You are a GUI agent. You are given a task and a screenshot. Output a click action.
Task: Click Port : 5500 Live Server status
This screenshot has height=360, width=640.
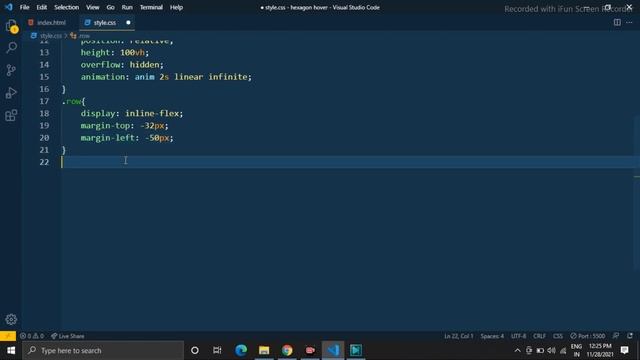(587, 336)
